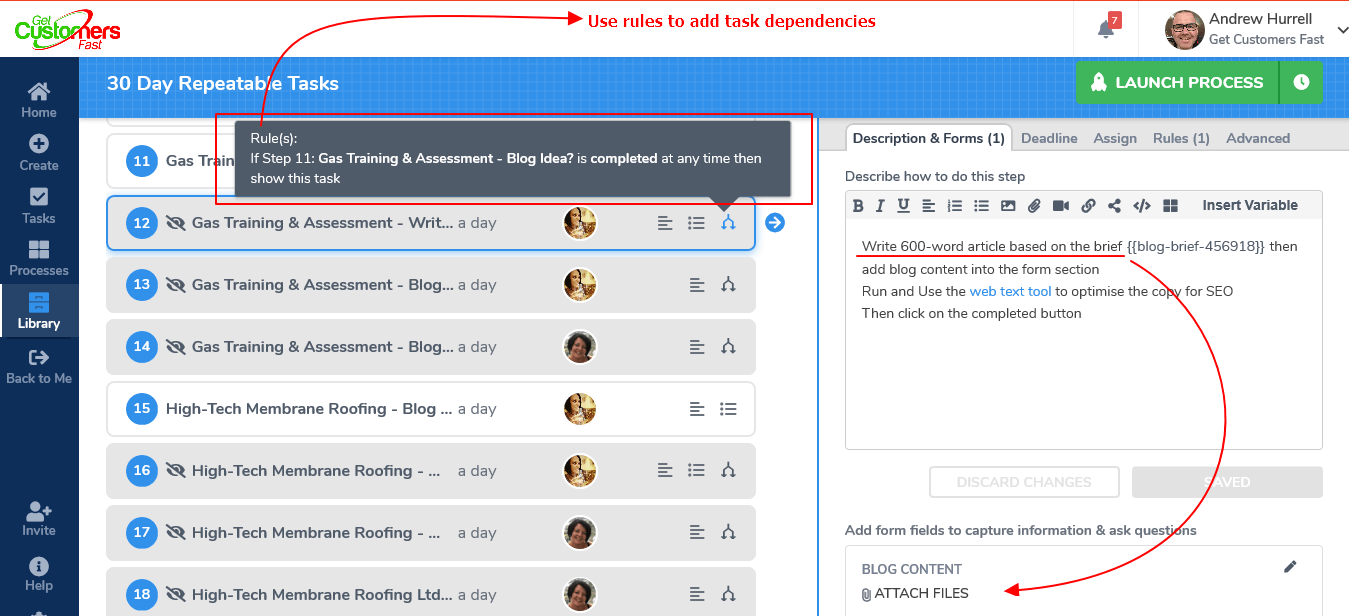This screenshot has height=616, width=1349.
Task: Click the Launch Process button
Action: click(x=1177, y=83)
